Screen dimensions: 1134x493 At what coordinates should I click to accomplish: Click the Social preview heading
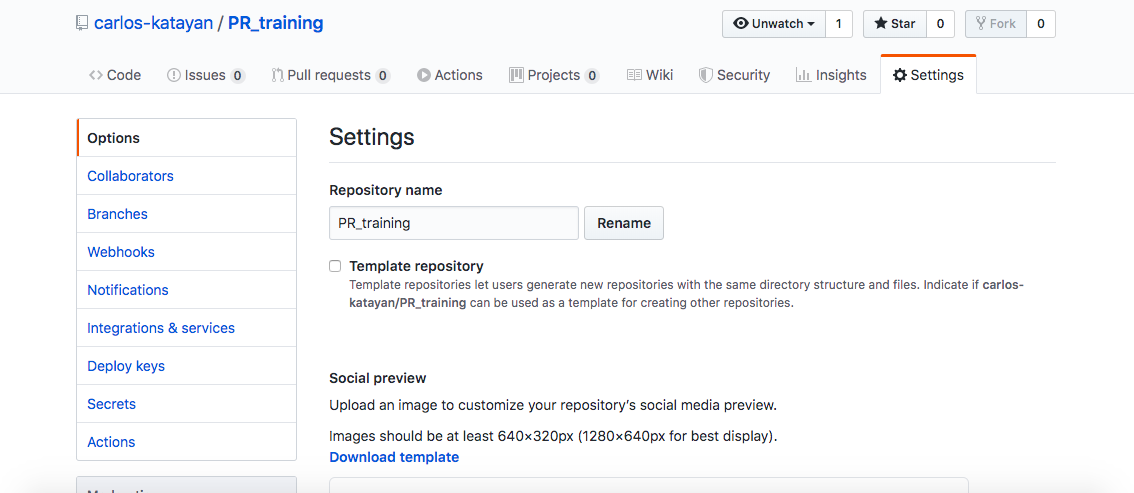click(378, 378)
